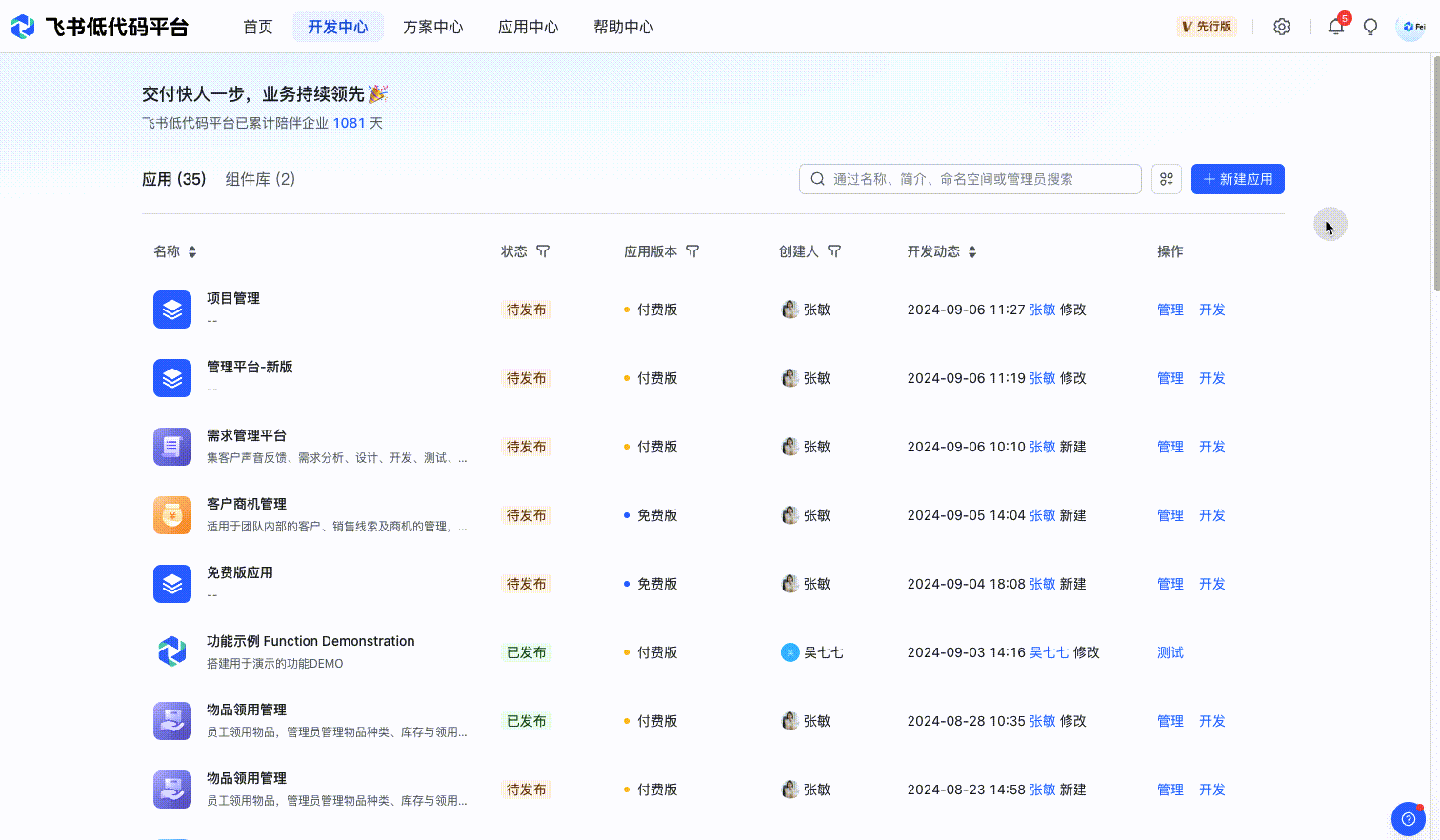Open the 应用版本 column filter
1440x840 pixels.
click(x=692, y=251)
